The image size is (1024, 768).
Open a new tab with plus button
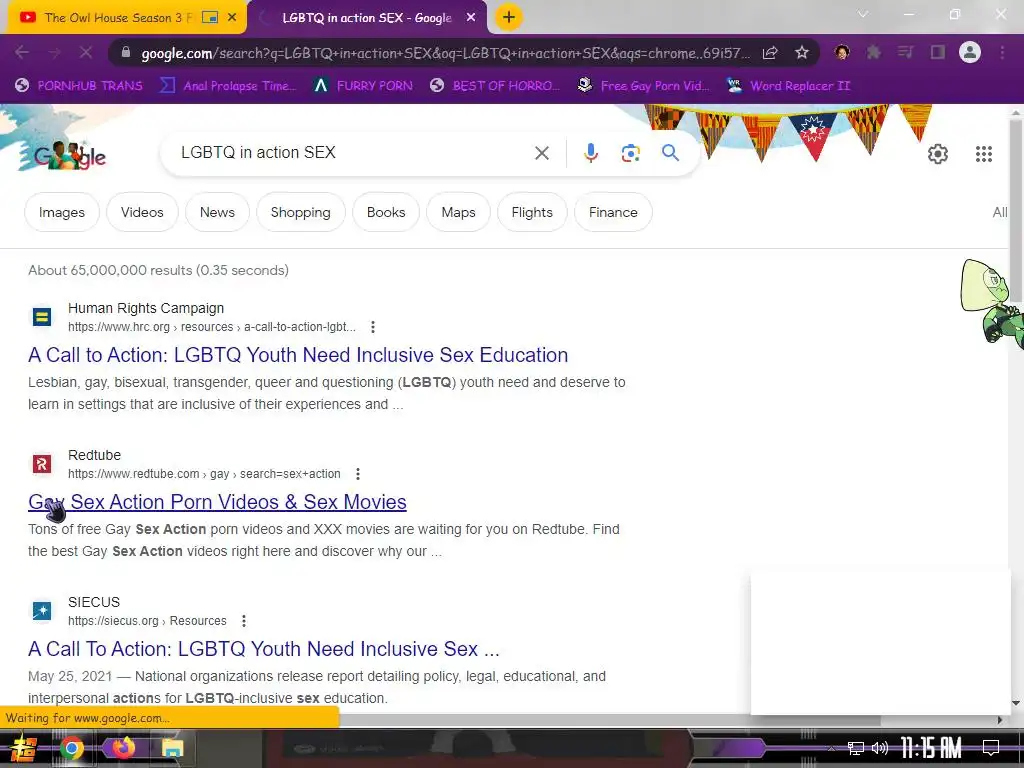coord(509,17)
